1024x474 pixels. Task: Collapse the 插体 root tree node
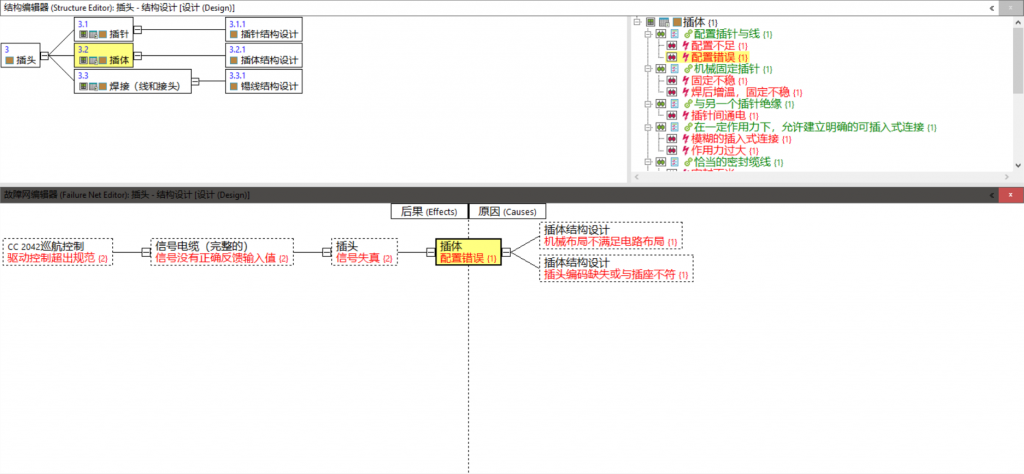click(x=636, y=21)
